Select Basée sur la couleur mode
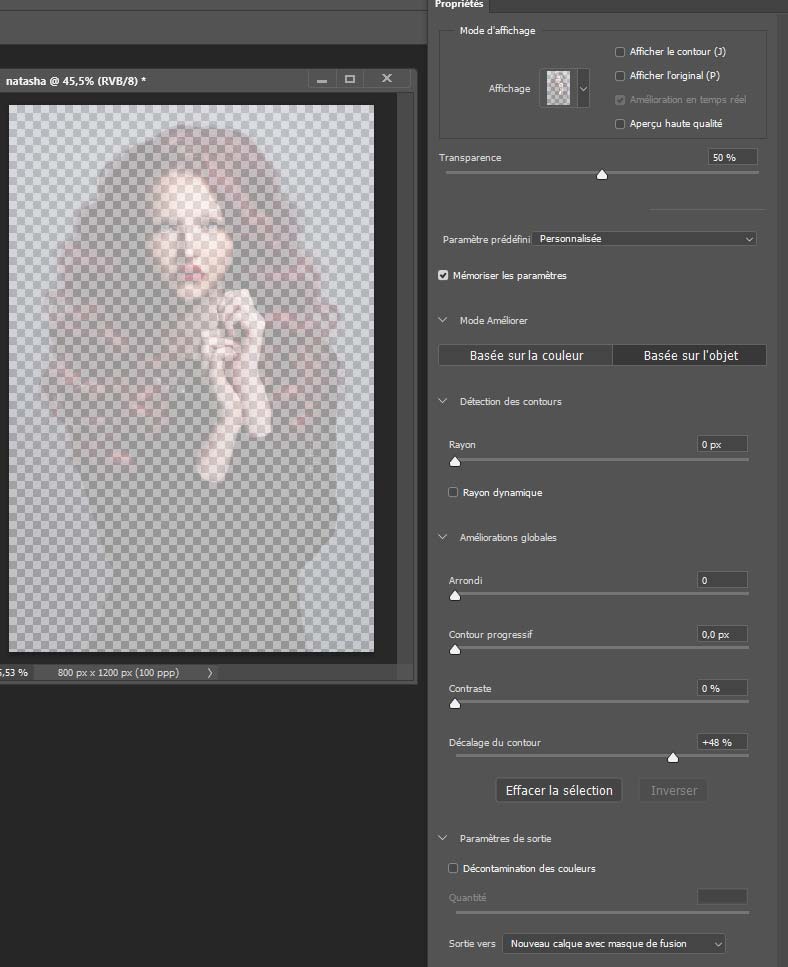 click(x=525, y=355)
